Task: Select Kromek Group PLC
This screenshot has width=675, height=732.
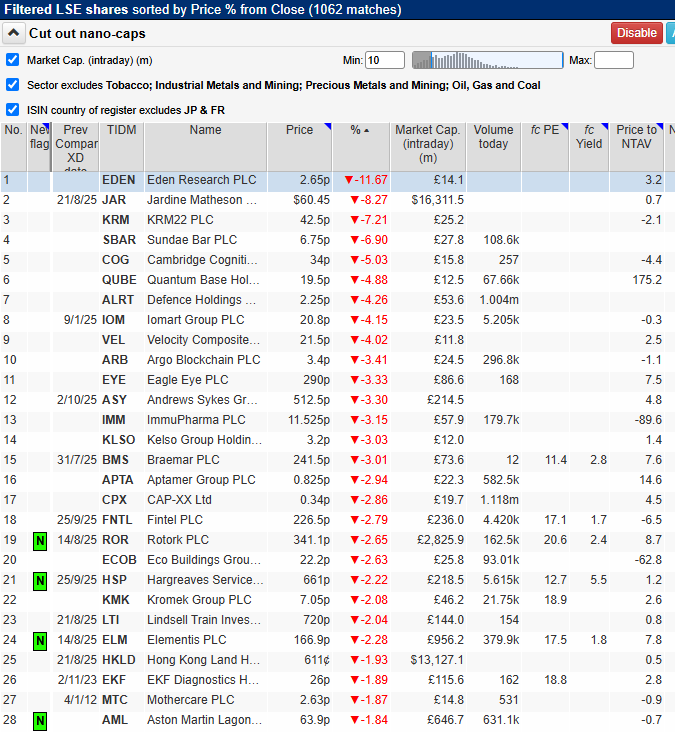Action: click(x=199, y=600)
